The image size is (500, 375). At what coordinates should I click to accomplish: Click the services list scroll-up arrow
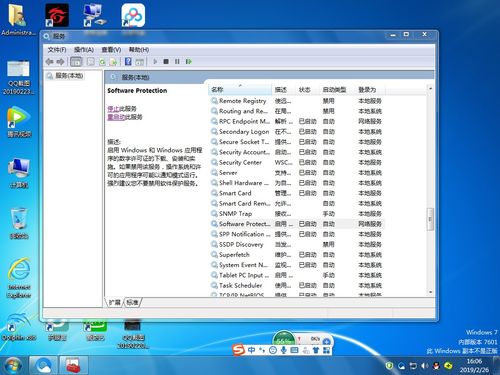430,89
